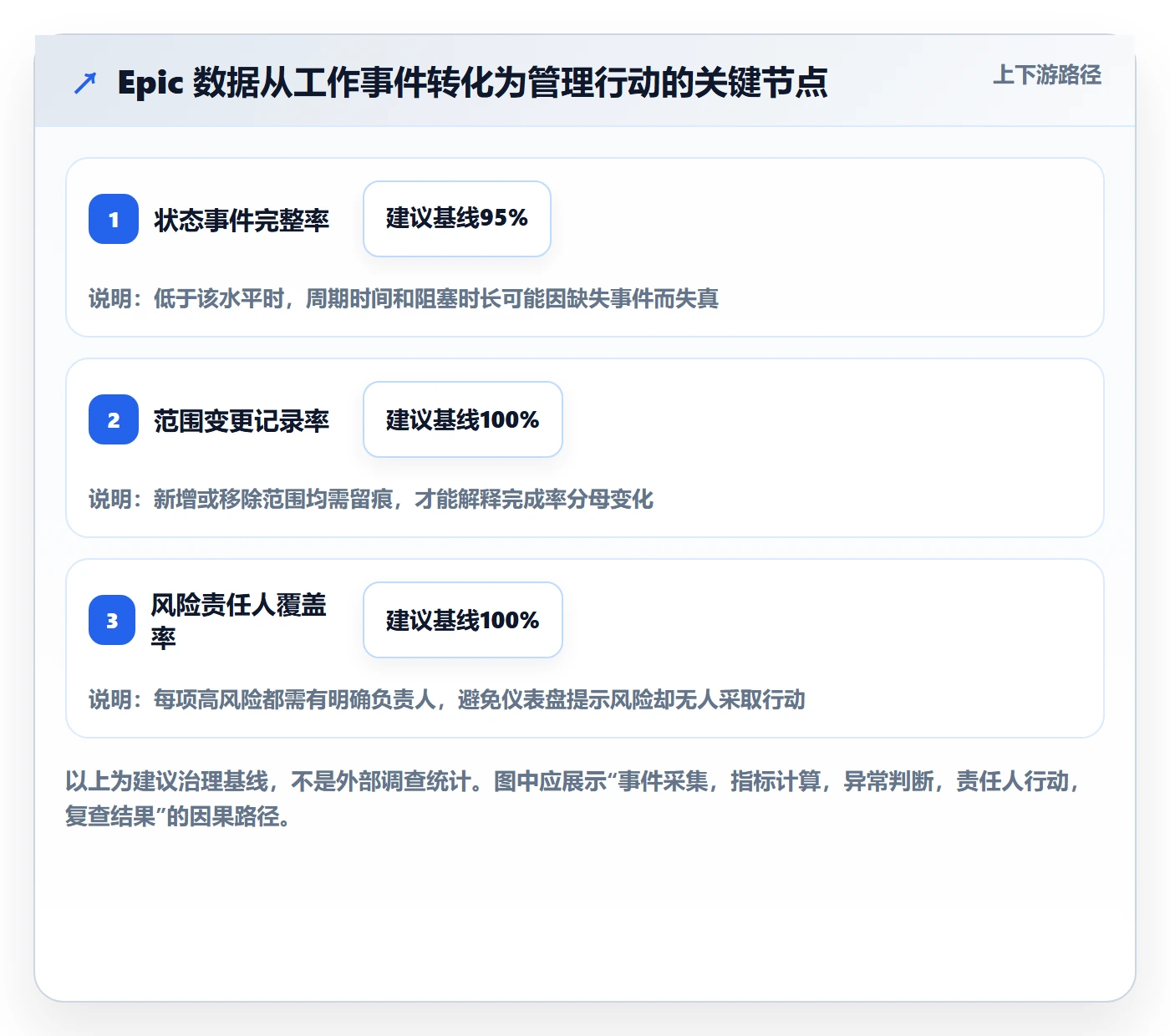The width and height of the screenshot is (1170, 1036).
Task: Click the number 2 badge
Action: click(x=114, y=419)
